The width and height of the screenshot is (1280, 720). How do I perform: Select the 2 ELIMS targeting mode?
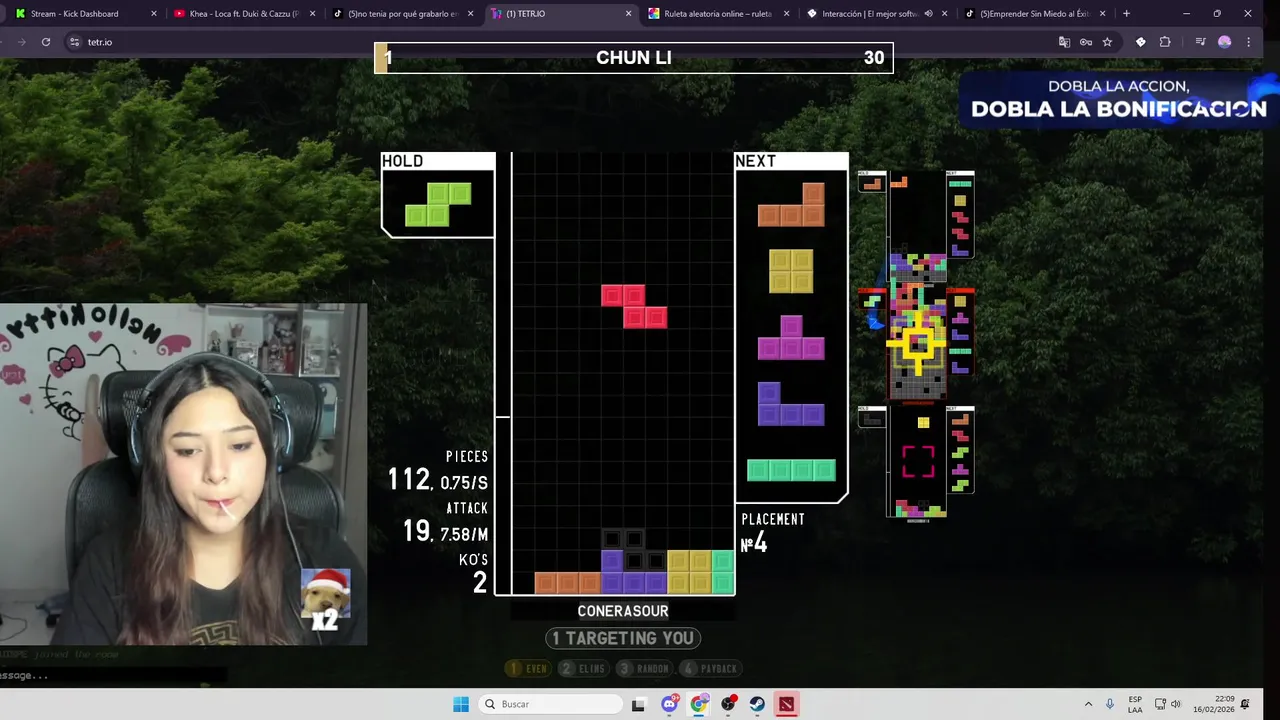[x=584, y=668]
